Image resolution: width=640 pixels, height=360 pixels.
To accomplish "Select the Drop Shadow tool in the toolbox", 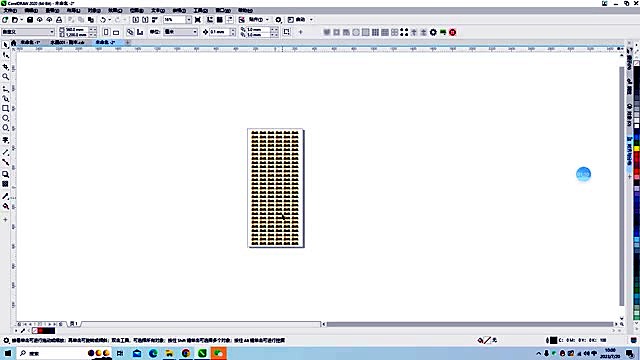I will pyautogui.click(x=5, y=174).
